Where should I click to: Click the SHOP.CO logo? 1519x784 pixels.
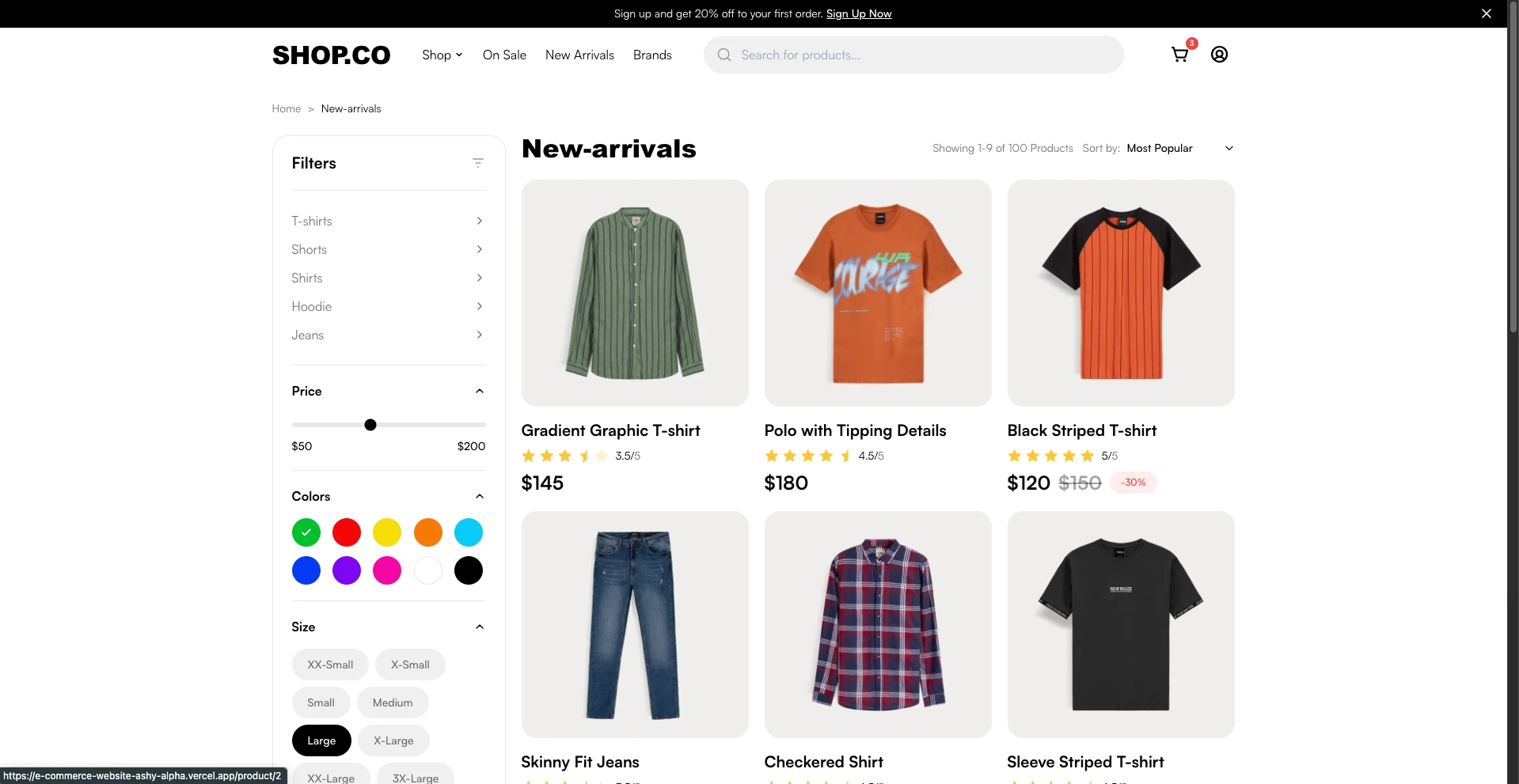pyautogui.click(x=331, y=55)
